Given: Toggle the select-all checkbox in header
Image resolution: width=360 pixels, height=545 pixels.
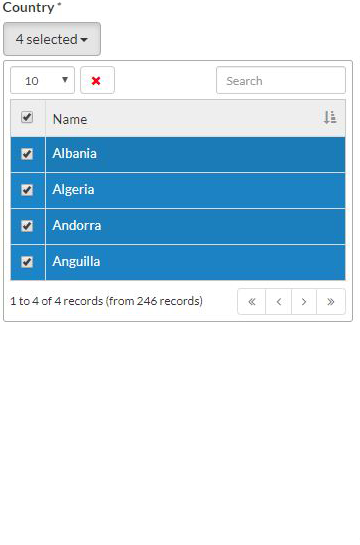Looking at the screenshot, I should pos(27,117).
